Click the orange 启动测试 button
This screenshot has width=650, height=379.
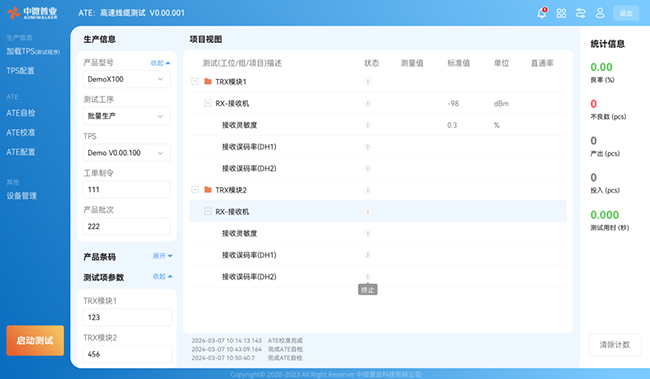coord(35,340)
